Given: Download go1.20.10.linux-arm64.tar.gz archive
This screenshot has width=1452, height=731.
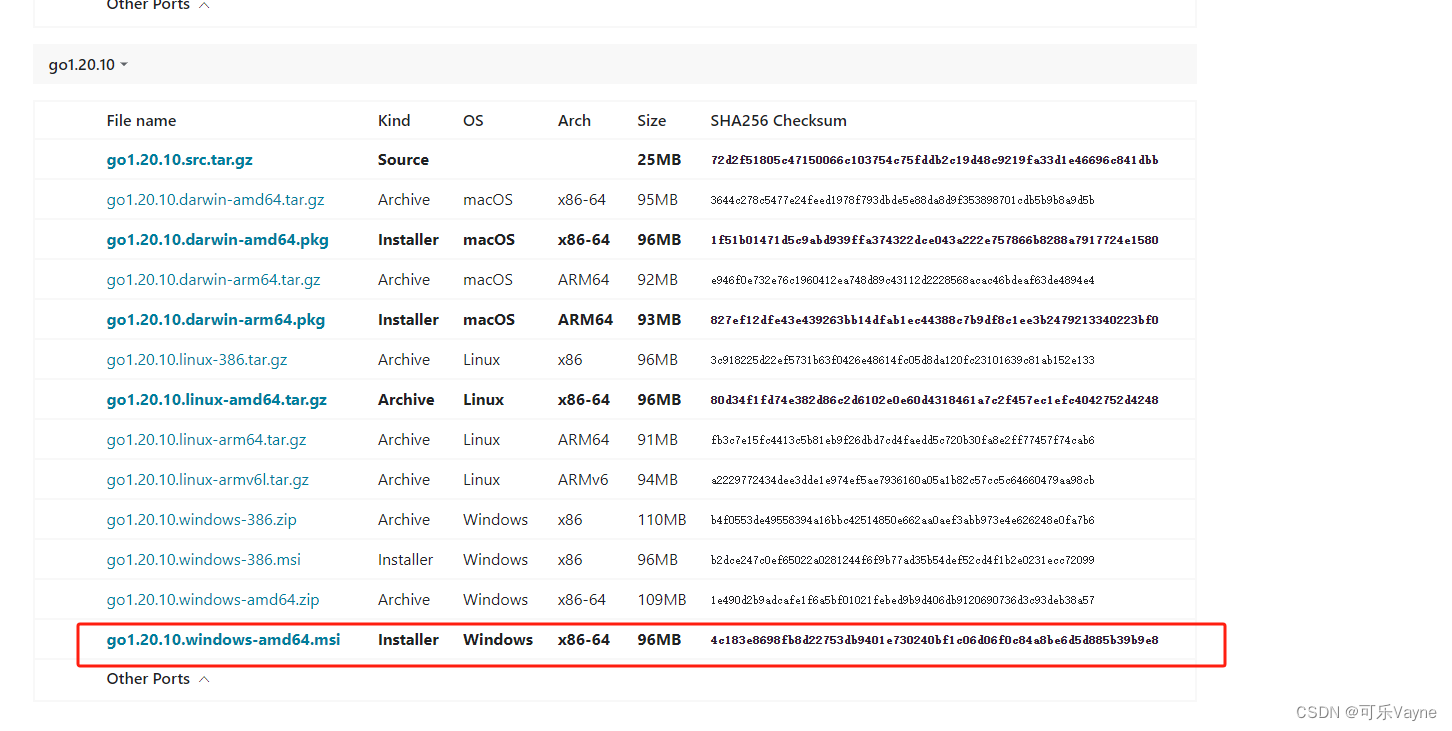Looking at the screenshot, I should pyautogui.click(x=206, y=440).
